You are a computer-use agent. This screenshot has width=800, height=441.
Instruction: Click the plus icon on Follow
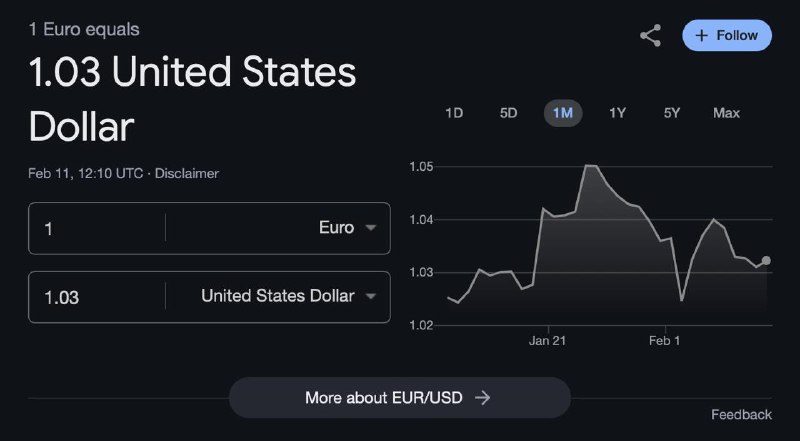[702, 35]
